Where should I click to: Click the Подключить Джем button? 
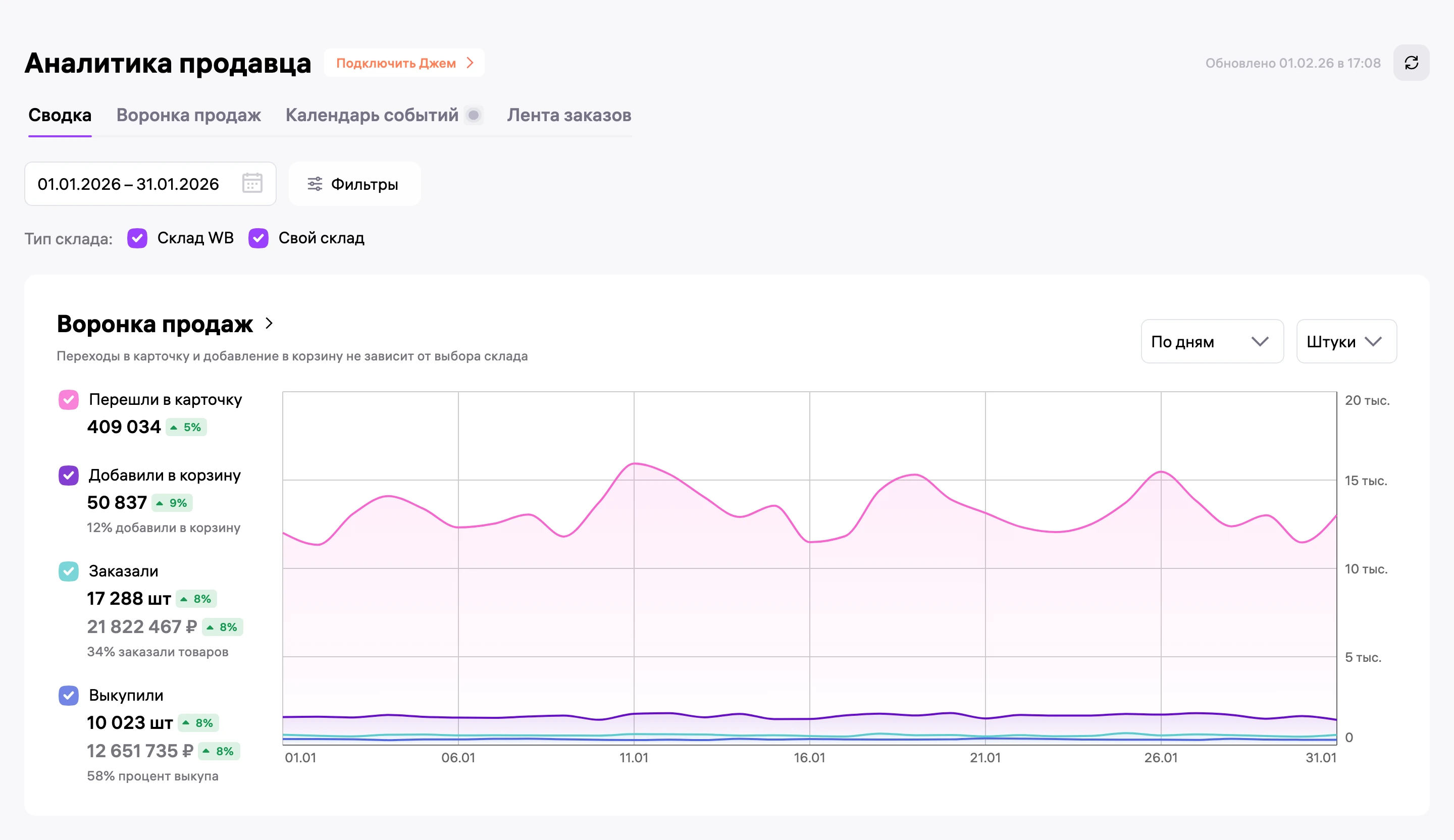pos(404,63)
